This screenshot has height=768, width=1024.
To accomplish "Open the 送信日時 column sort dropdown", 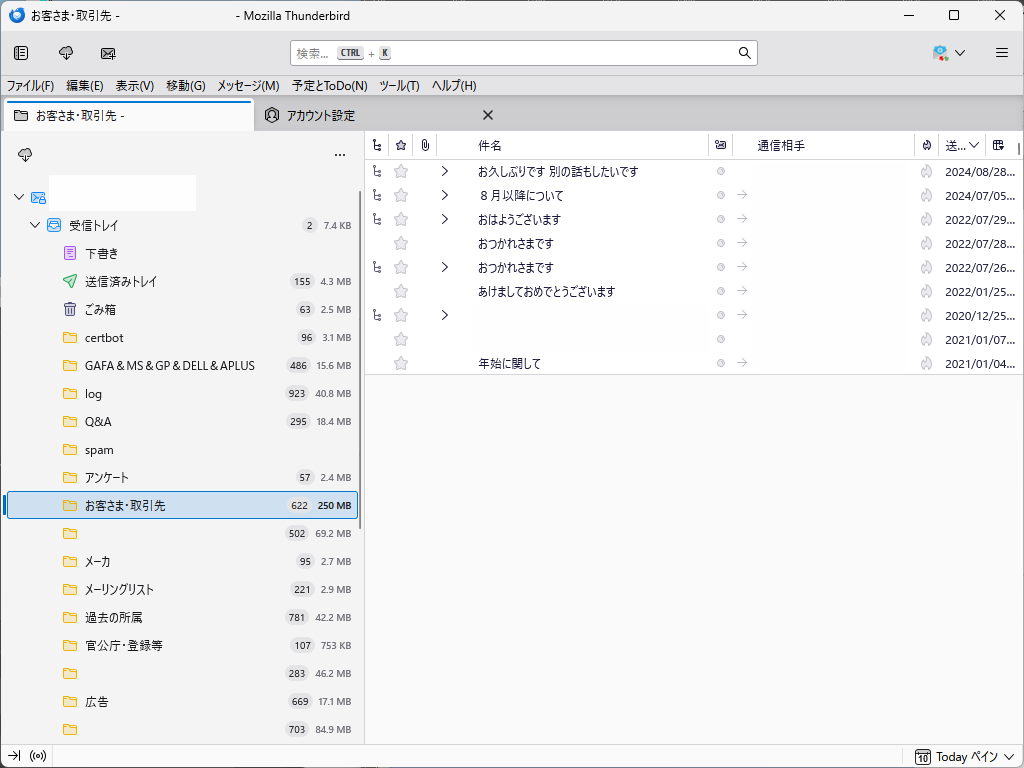I will pyautogui.click(x=958, y=145).
